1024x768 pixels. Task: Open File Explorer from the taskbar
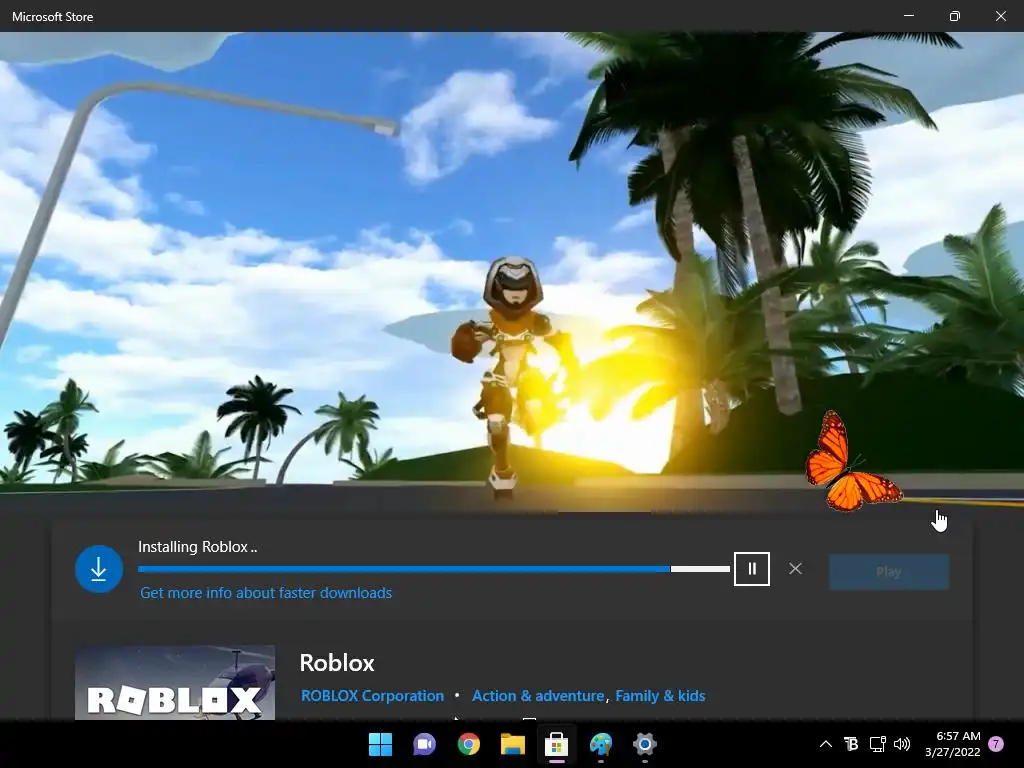(x=513, y=744)
